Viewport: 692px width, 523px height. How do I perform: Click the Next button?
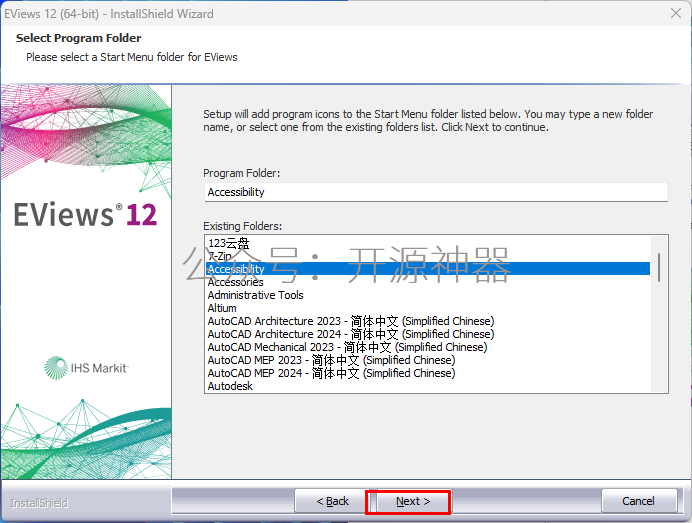tap(413, 501)
